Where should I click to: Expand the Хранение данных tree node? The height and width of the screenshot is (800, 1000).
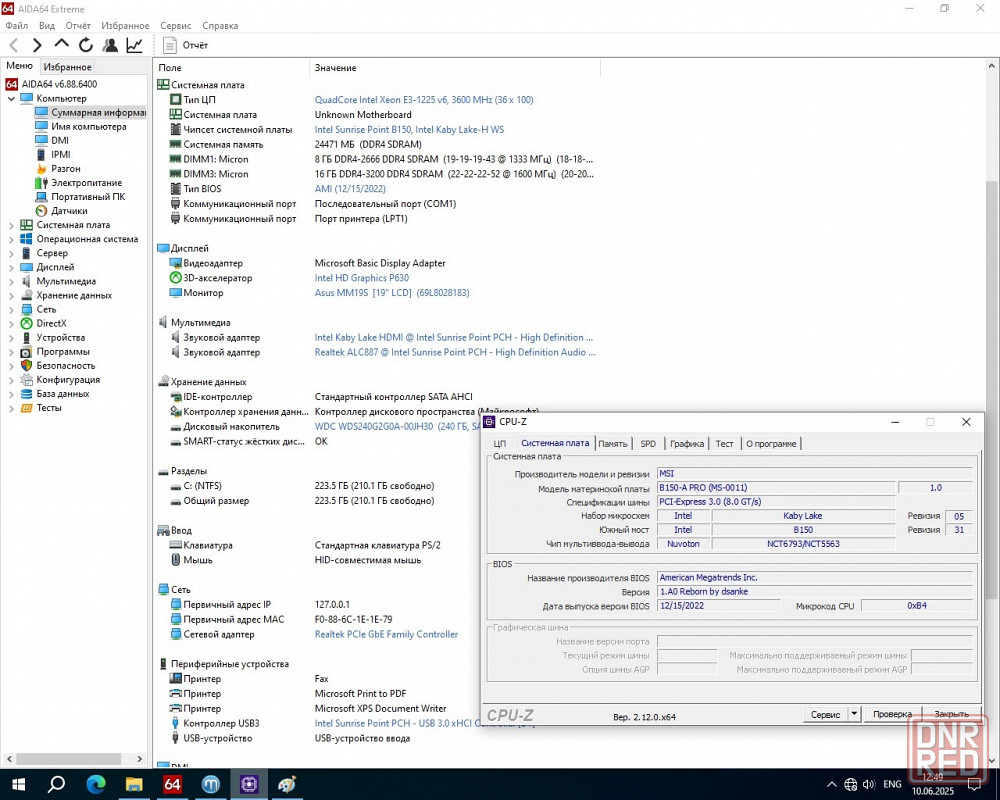pyautogui.click(x=11, y=295)
